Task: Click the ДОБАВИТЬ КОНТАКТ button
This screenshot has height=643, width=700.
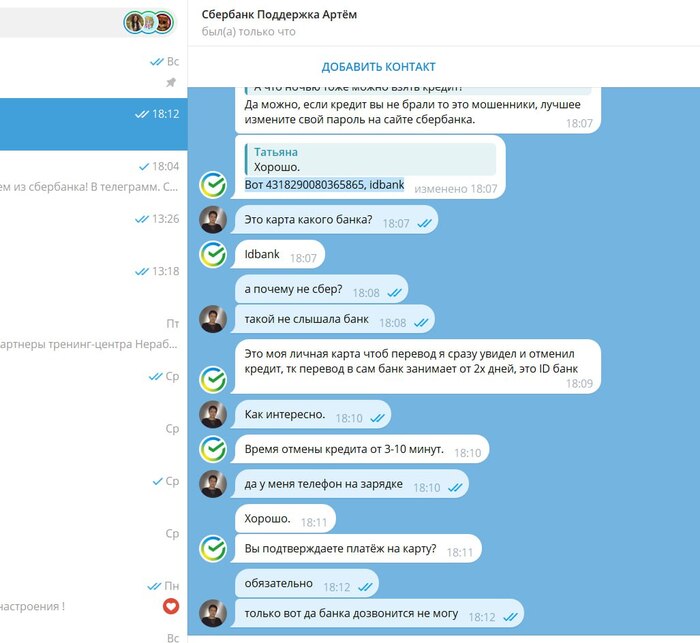Action: coord(379,67)
